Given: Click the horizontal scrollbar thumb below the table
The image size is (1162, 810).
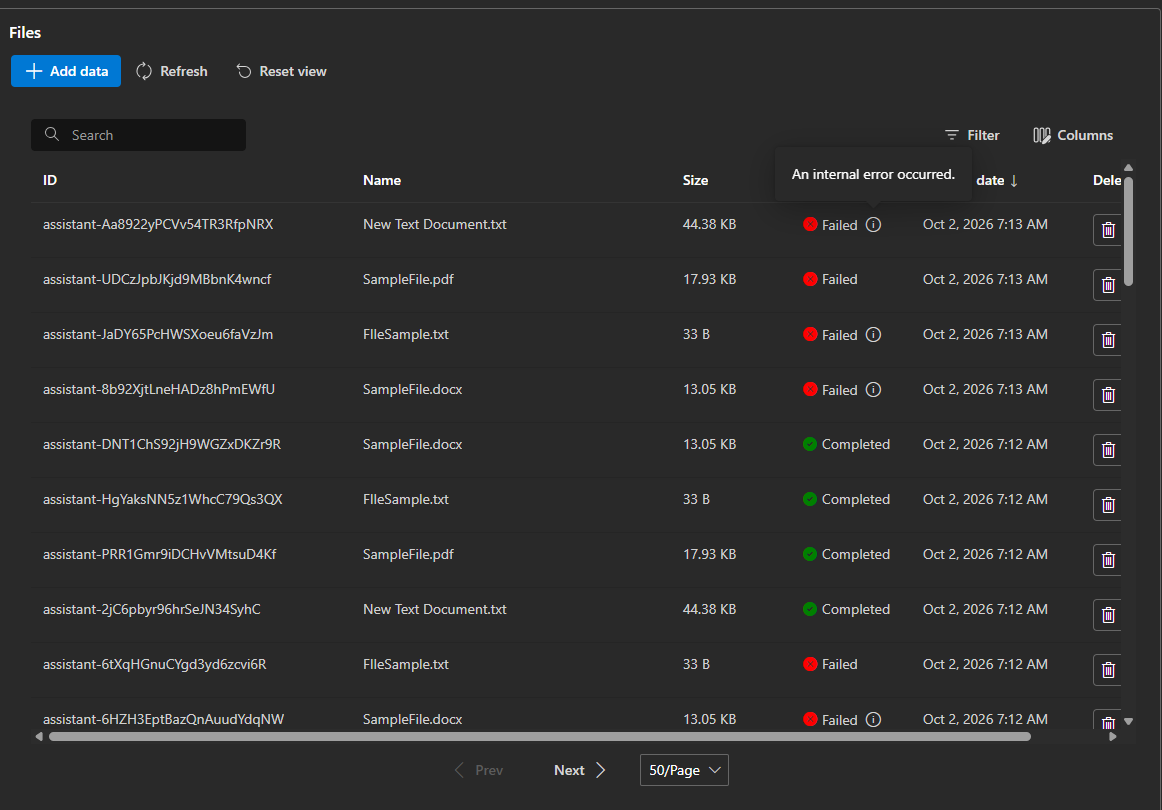Looking at the screenshot, I should pyautogui.click(x=540, y=737).
